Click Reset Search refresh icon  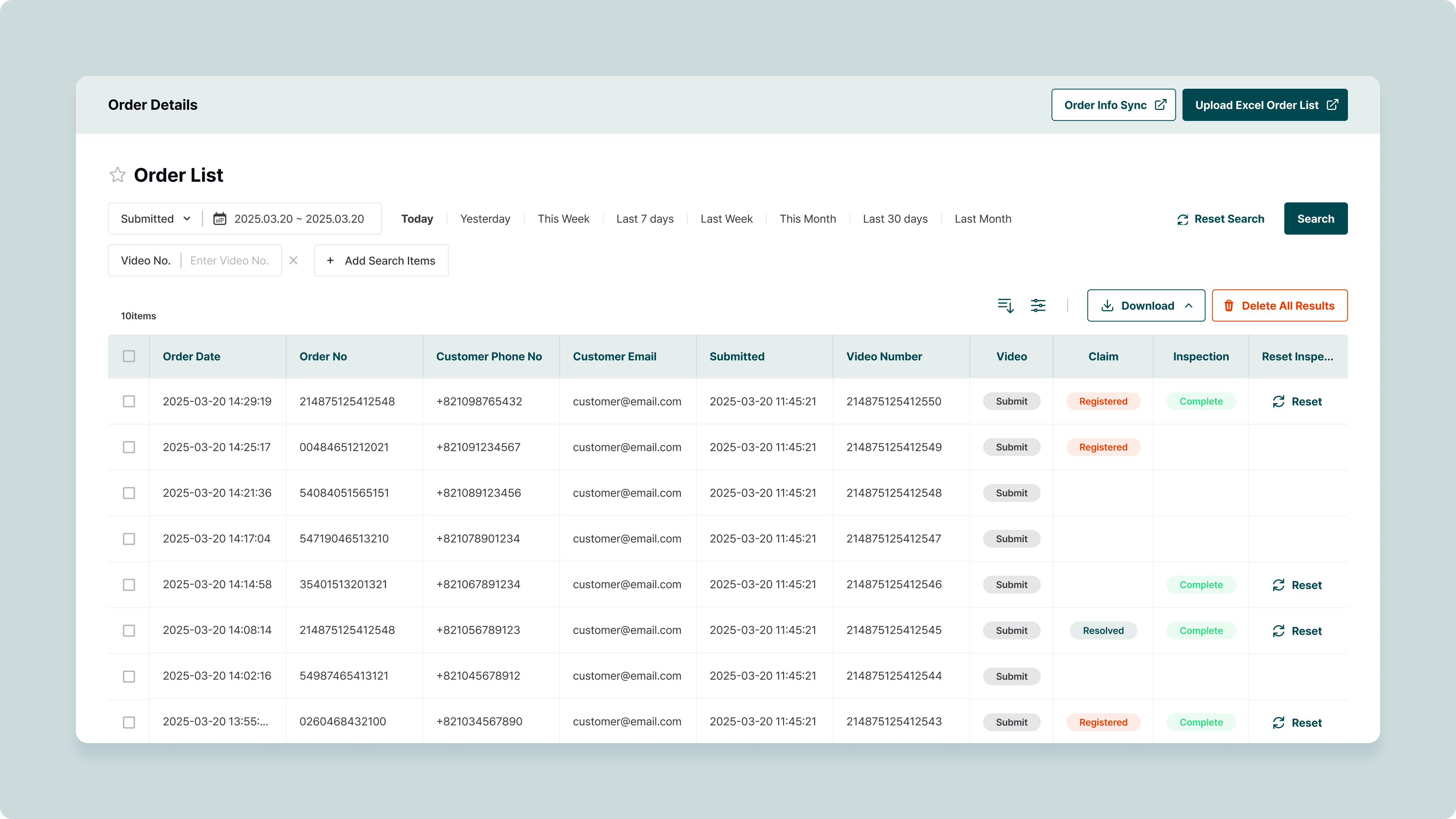tap(1183, 219)
